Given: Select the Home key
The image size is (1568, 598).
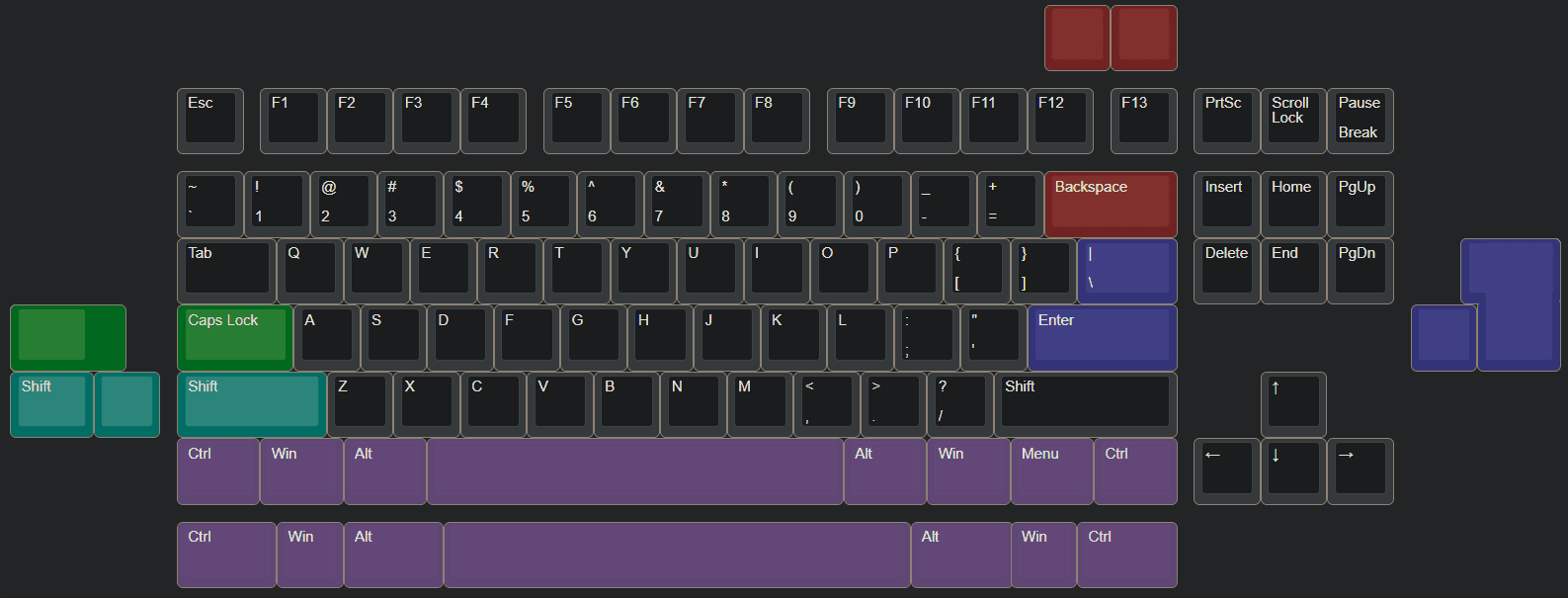Looking at the screenshot, I should coord(1293,203).
